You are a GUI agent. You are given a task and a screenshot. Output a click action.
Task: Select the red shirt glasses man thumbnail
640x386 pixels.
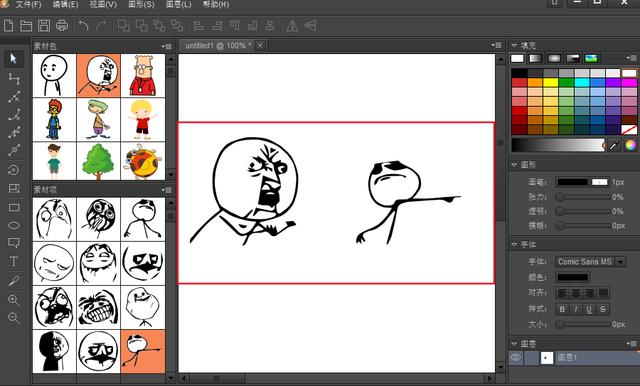[143, 75]
